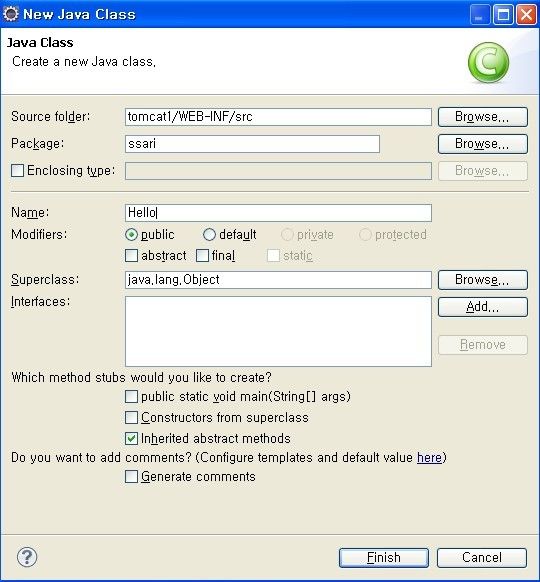Click the 'Which method stubs' question text
The width and height of the screenshot is (540, 582).
click(141, 377)
